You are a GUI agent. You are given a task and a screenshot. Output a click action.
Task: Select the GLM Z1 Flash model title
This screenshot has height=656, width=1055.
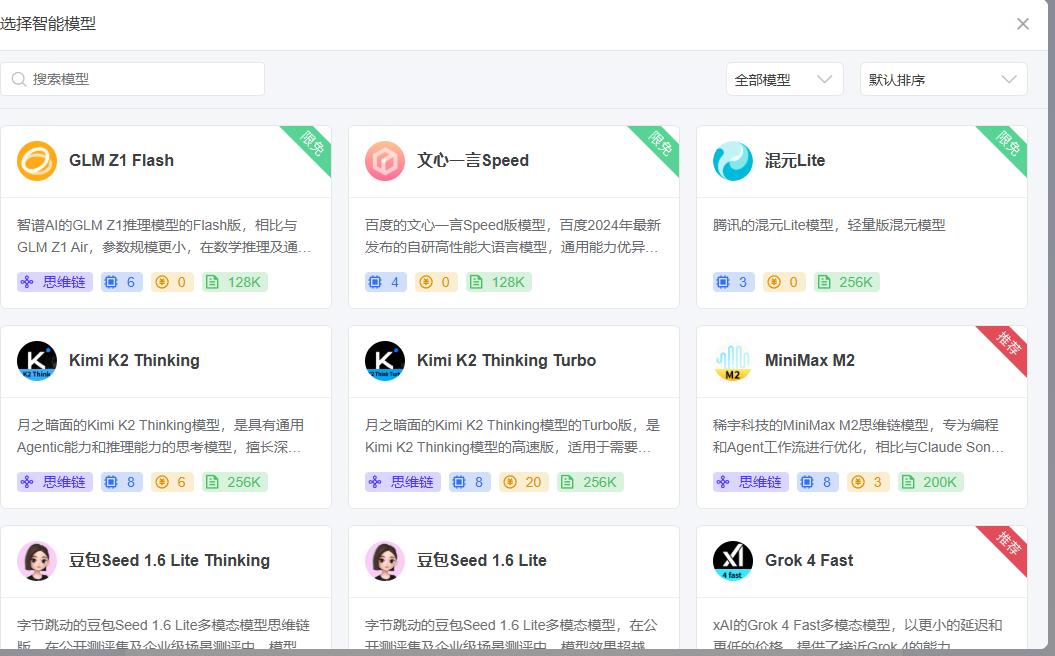[121, 161]
